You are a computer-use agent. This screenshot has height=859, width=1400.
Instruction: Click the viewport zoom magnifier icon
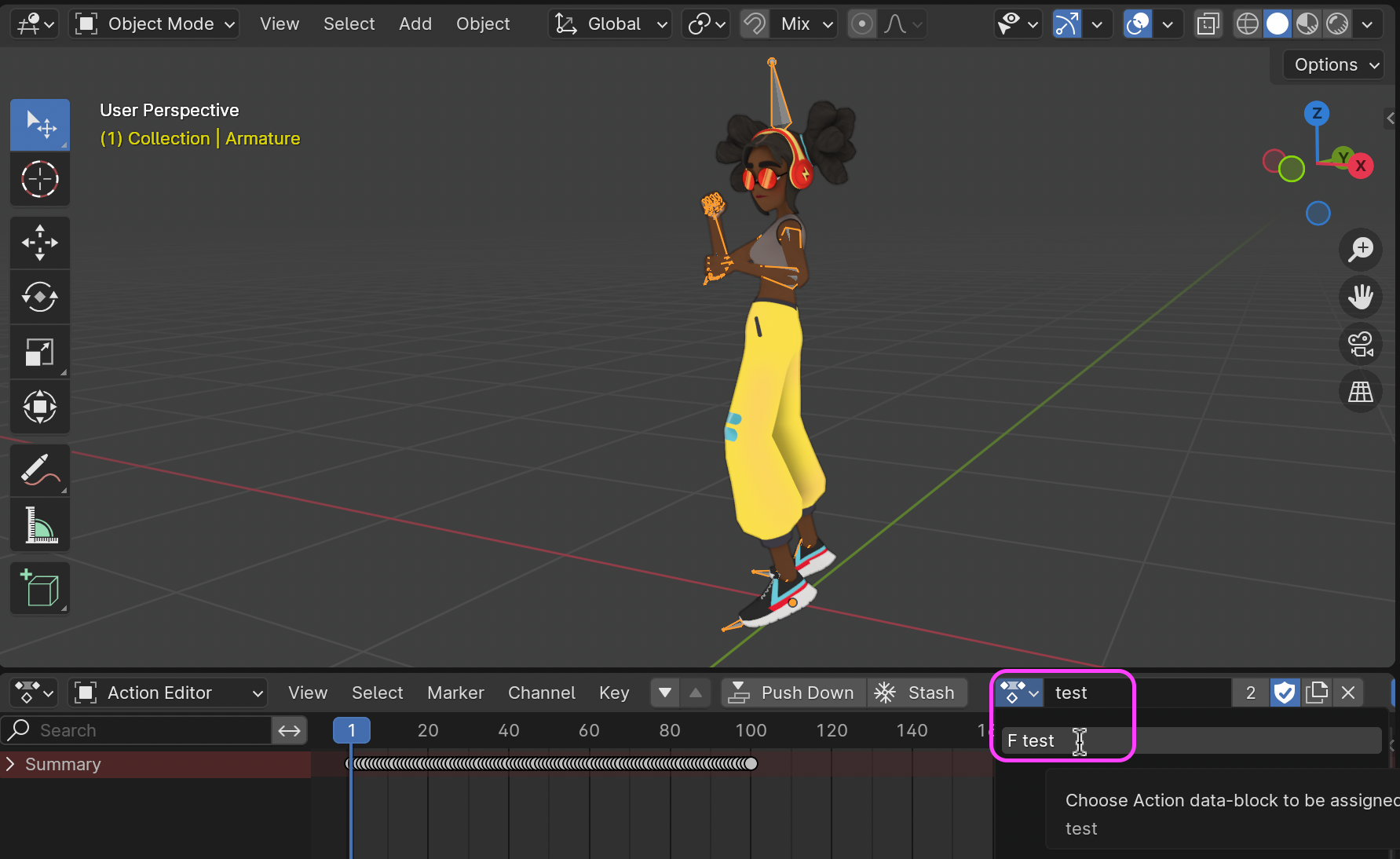pos(1360,250)
